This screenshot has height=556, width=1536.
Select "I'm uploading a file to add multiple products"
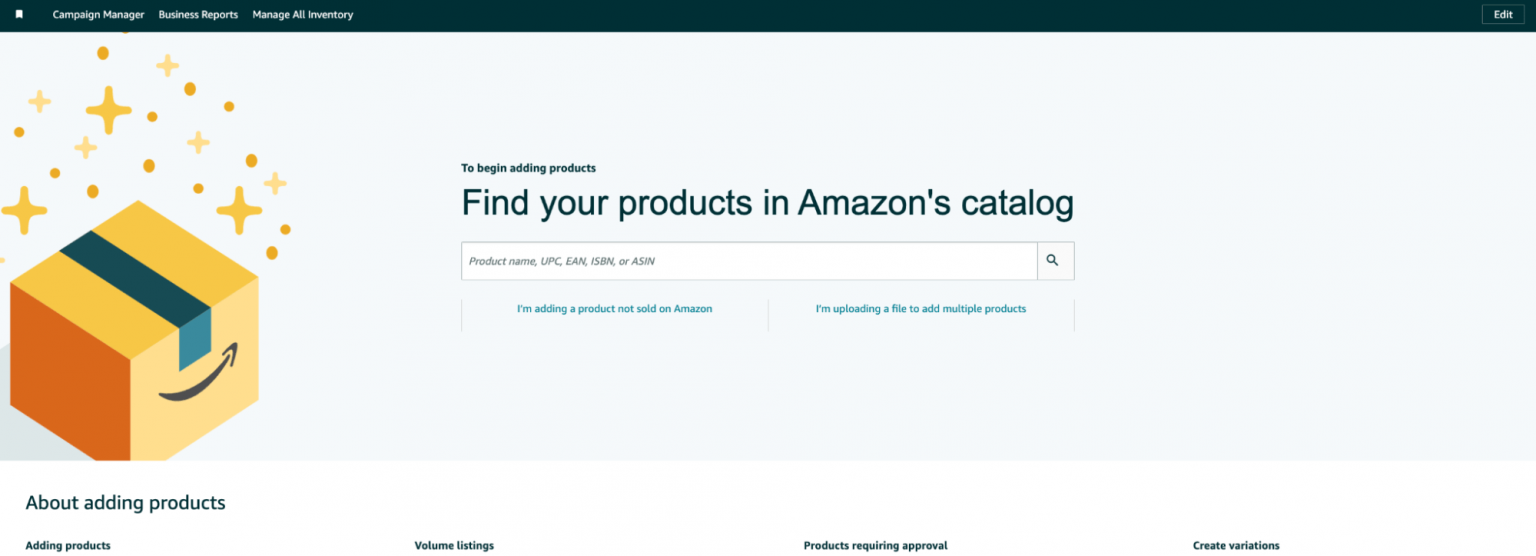(921, 309)
